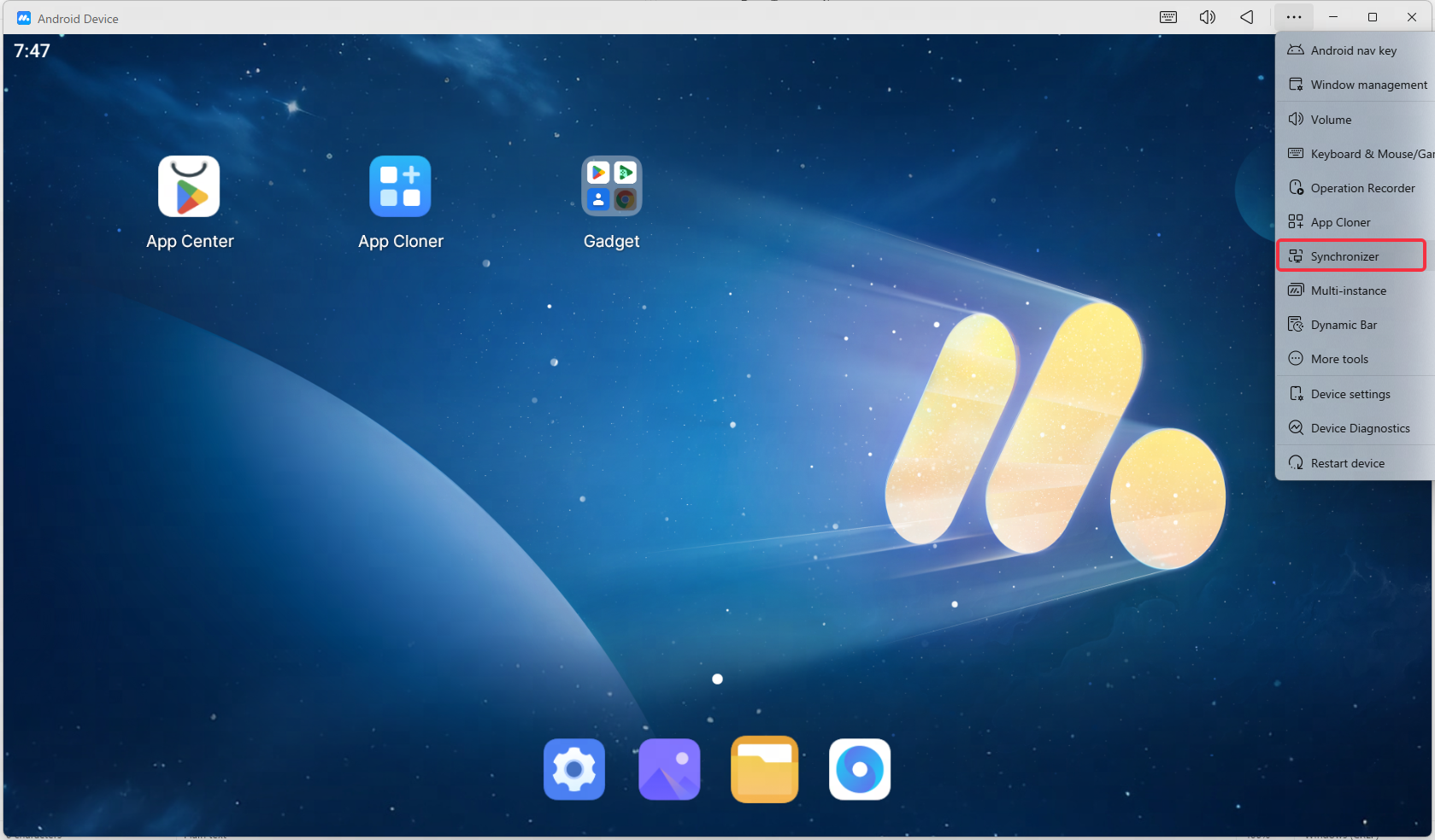This screenshot has height=840, width=1435.
Task: Open More tools menu entry
Action: tap(1356, 359)
